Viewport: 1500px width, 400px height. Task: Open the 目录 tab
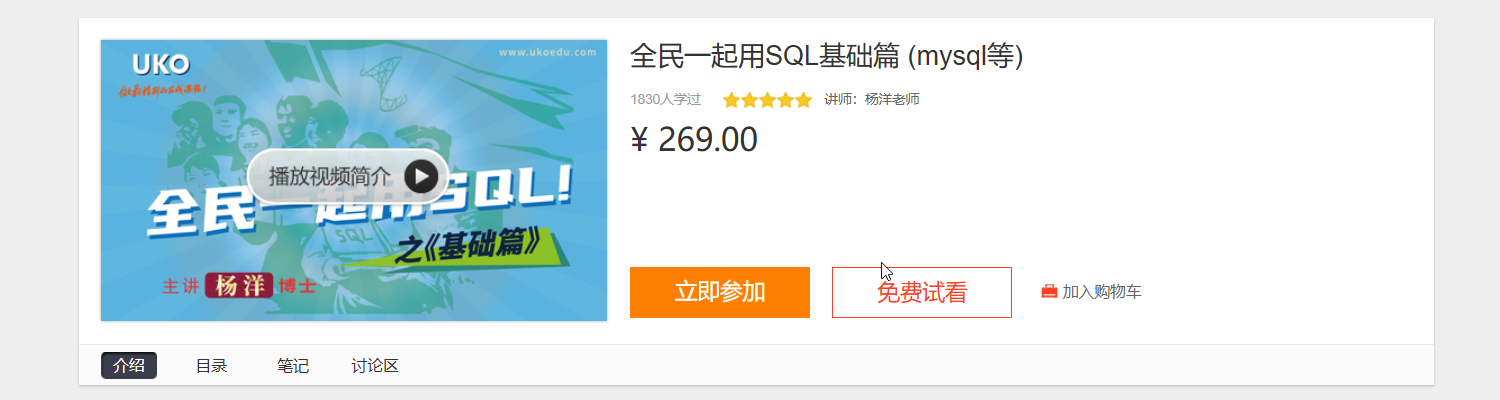(x=211, y=366)
